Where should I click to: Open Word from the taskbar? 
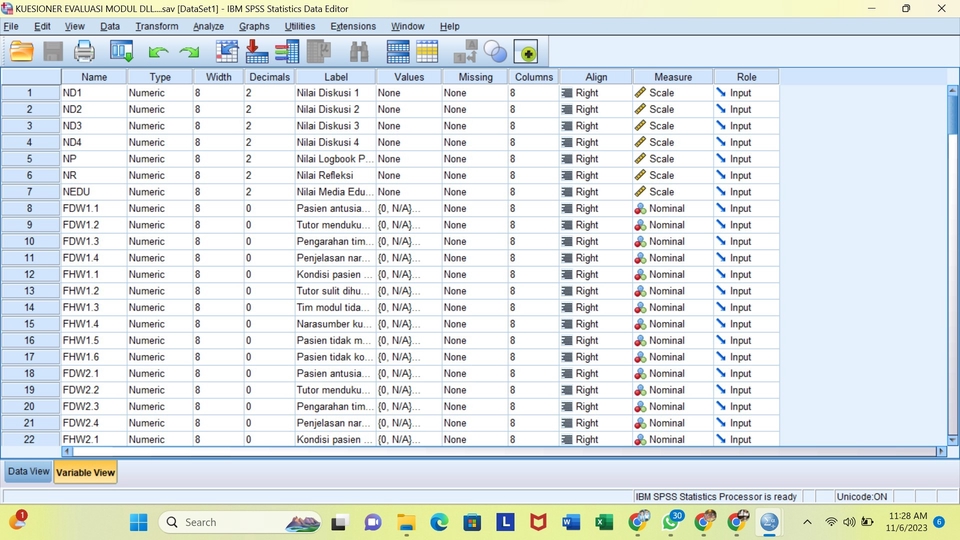(x=571, y=522)
